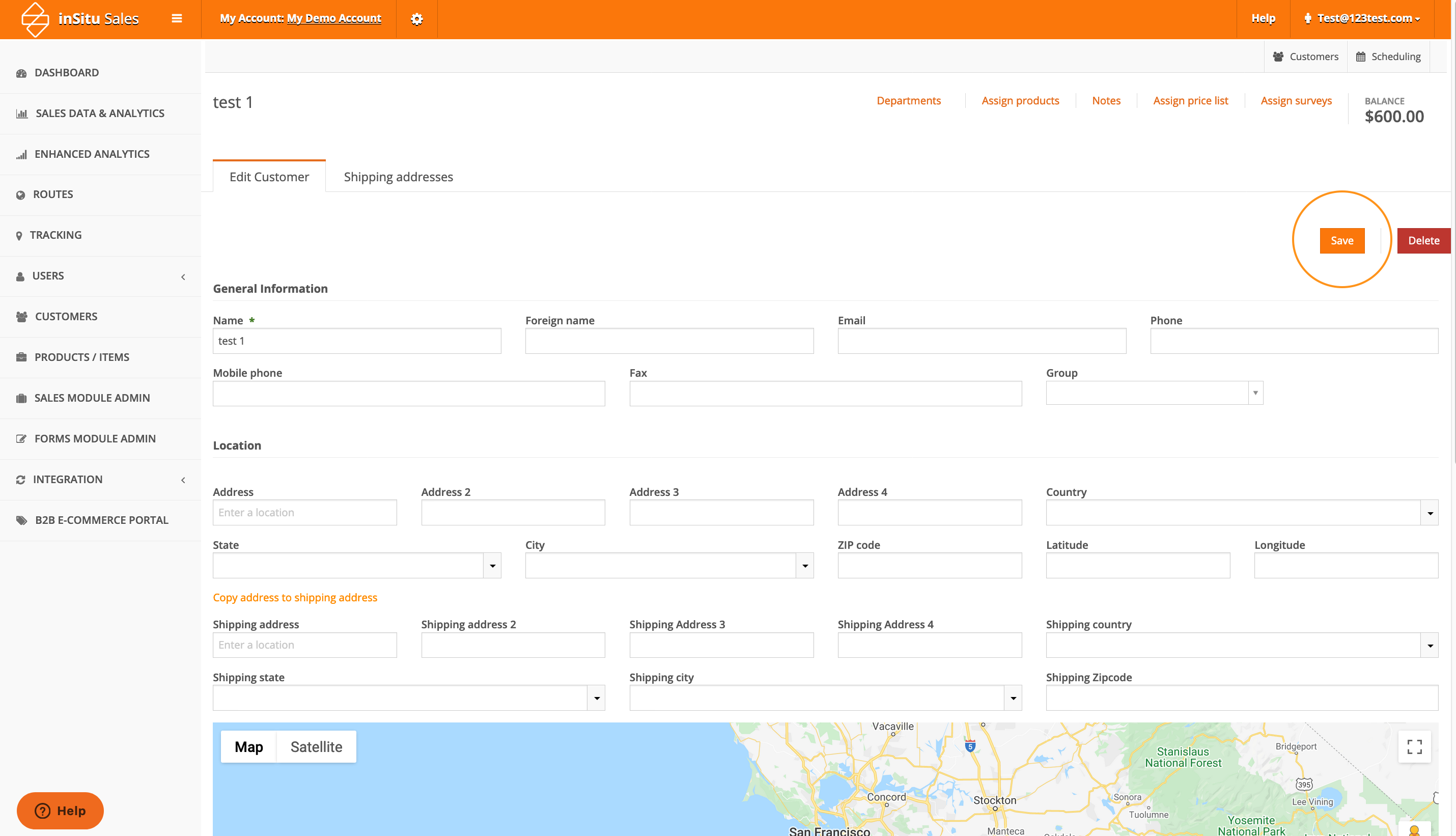
Task: Toggle map fullscreen icon
Action: 1414,746
